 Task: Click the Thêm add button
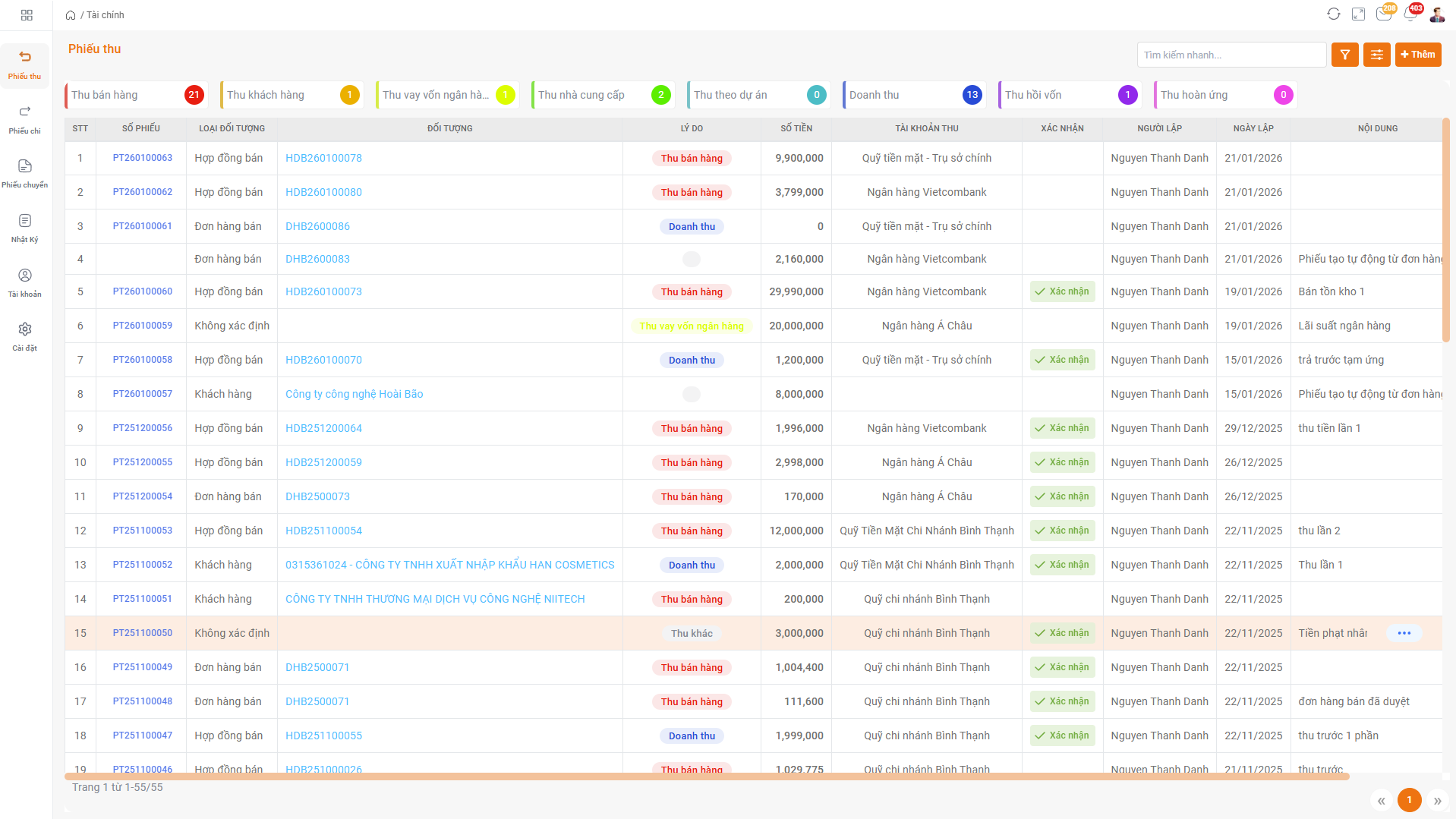1417,55
